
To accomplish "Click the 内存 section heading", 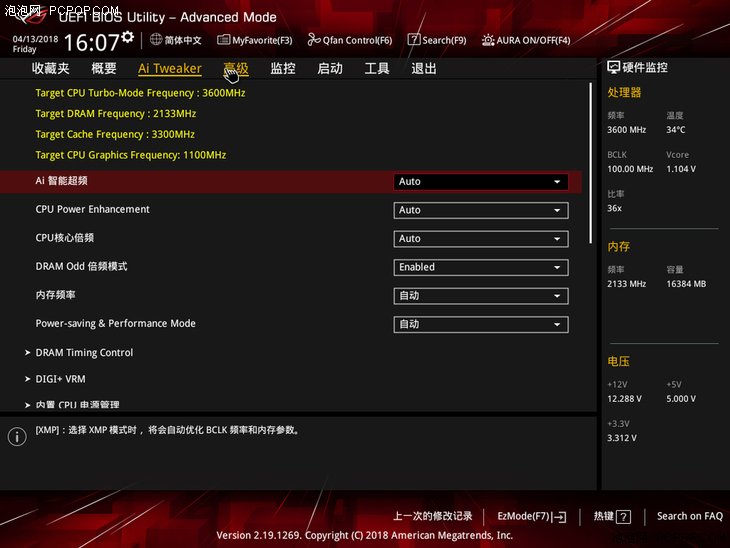I will coord(618,247).
